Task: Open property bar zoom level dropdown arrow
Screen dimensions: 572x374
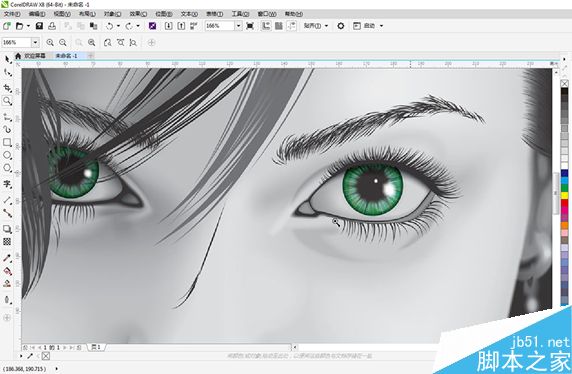Action: [x=35, y=43]
